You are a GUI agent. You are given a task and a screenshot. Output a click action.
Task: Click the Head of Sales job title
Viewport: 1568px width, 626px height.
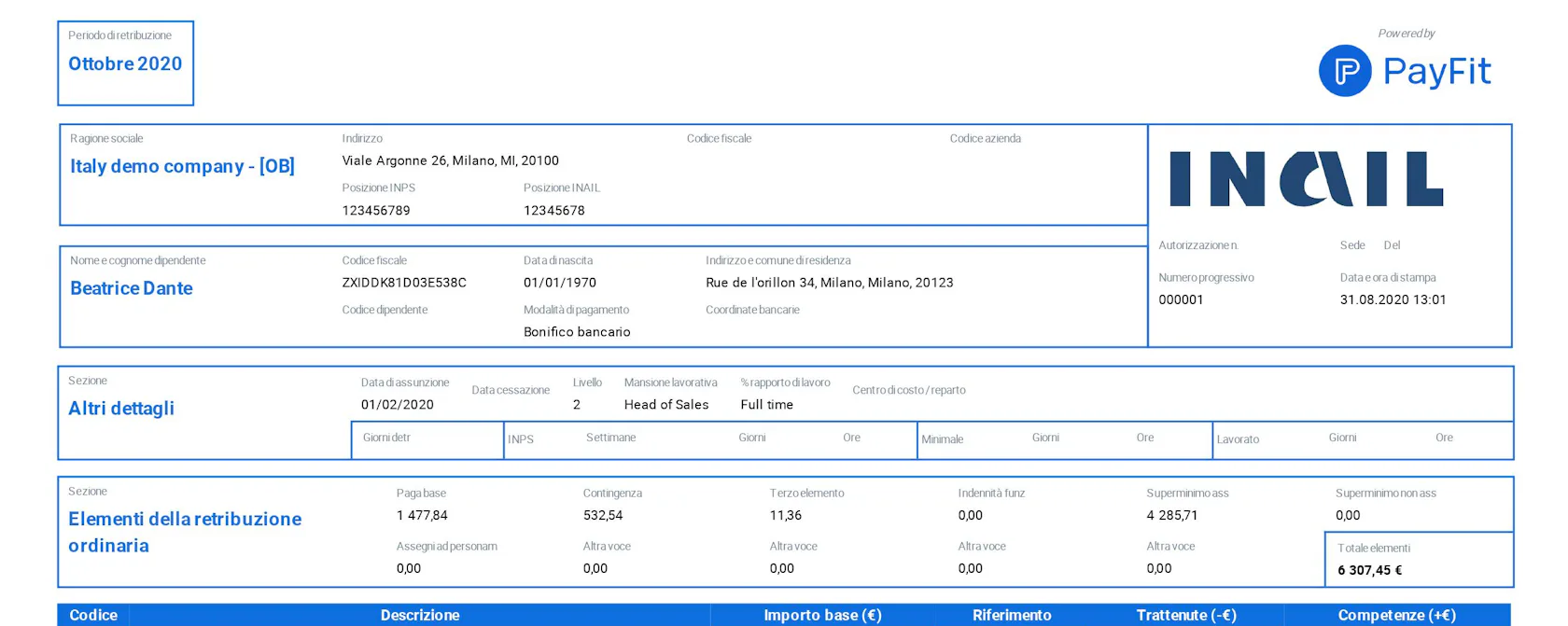666,405
